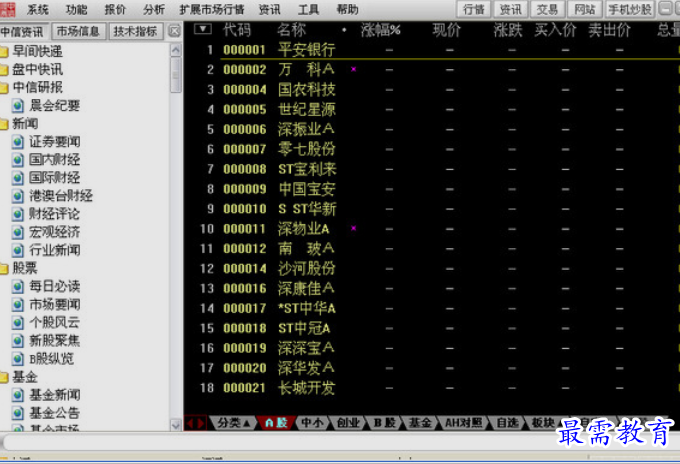This screenshot has height=464, width=680.
Task: Select the 创业 bottom tab
Action: click(348, 422)
